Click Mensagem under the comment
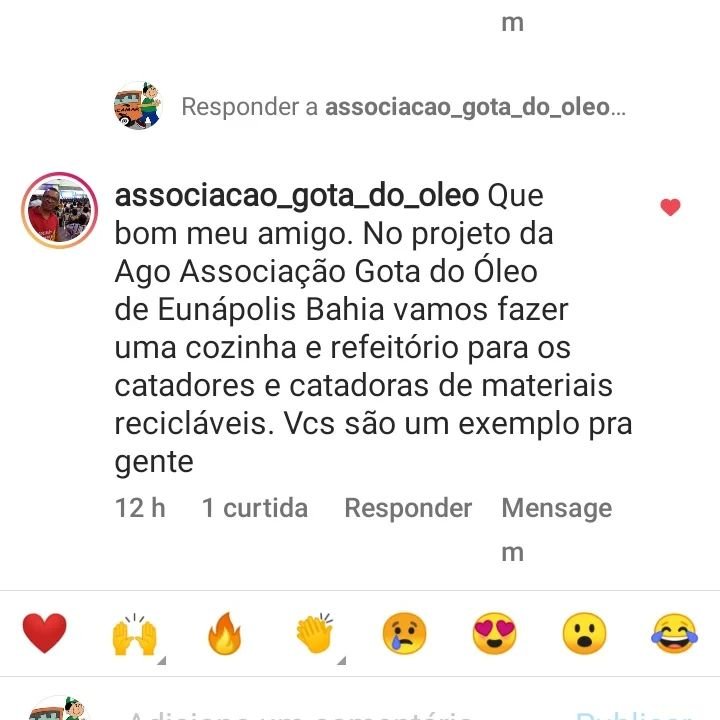The height and width of the screenshot is (720, 720). tap(557, 529)
